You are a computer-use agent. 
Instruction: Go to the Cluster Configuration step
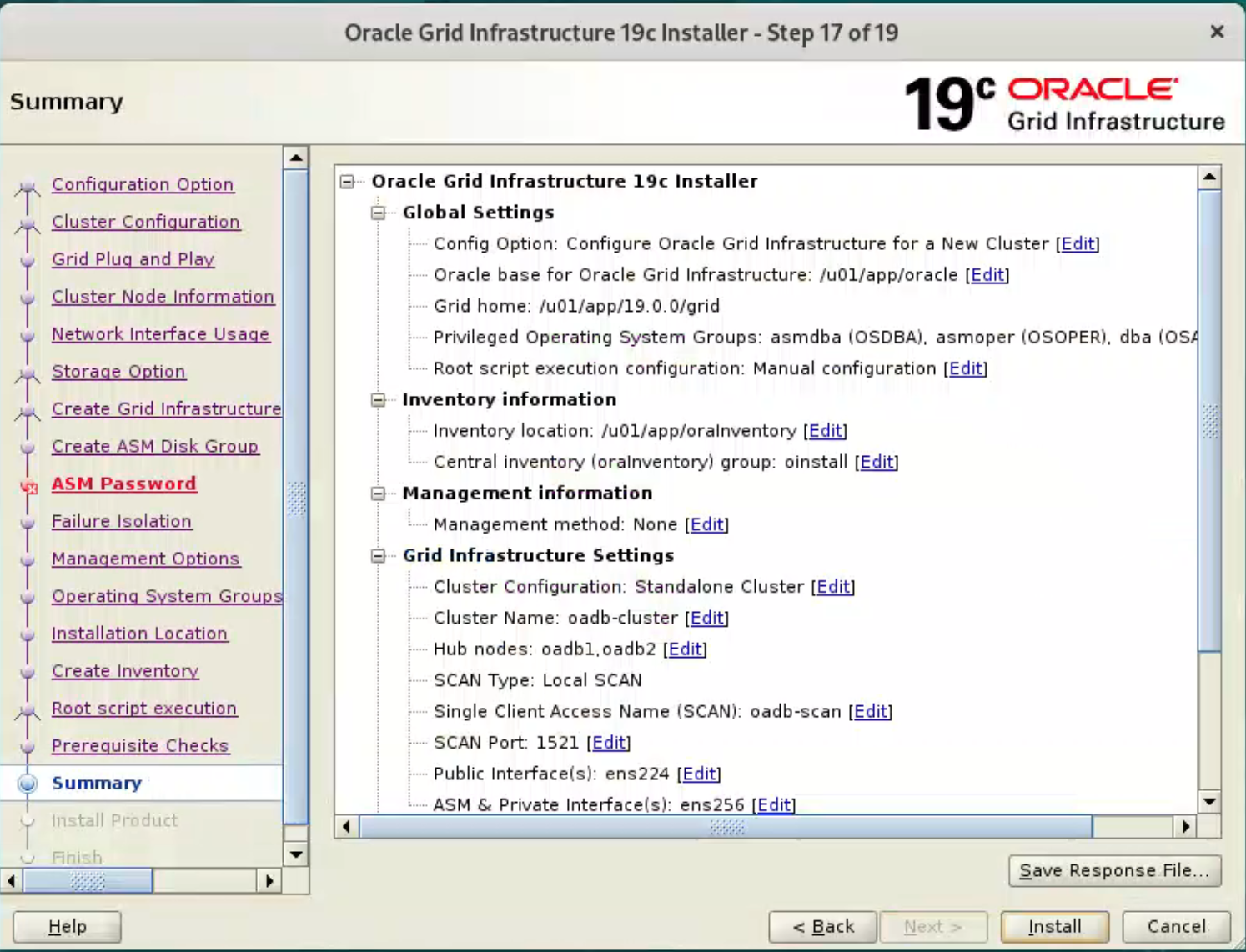coord(146,222)
